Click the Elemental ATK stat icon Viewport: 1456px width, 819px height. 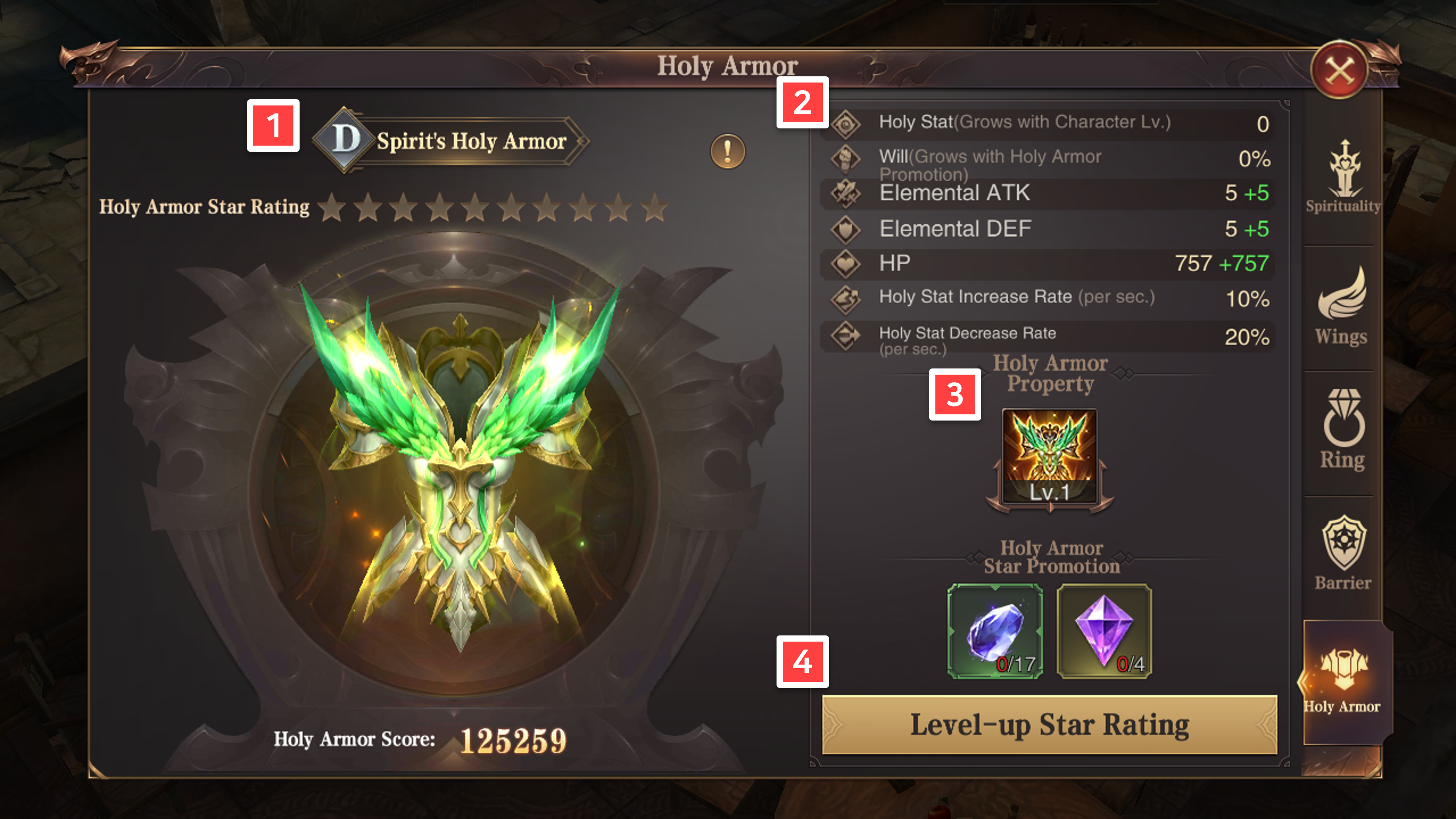coord(845,193)
